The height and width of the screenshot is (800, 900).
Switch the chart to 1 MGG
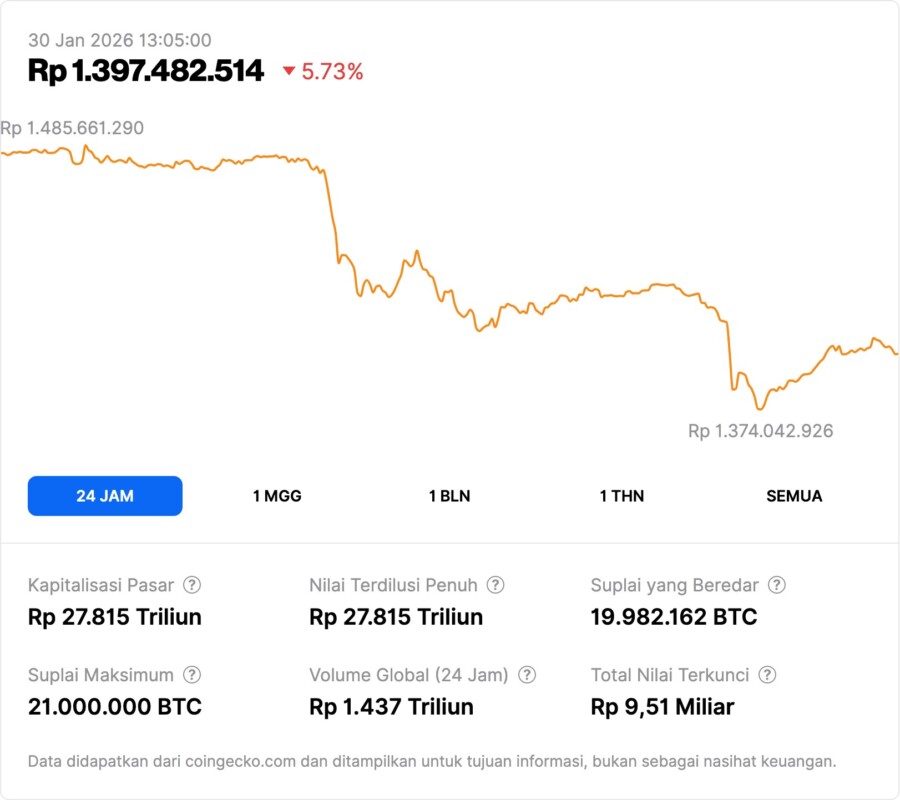click(277, 496)
